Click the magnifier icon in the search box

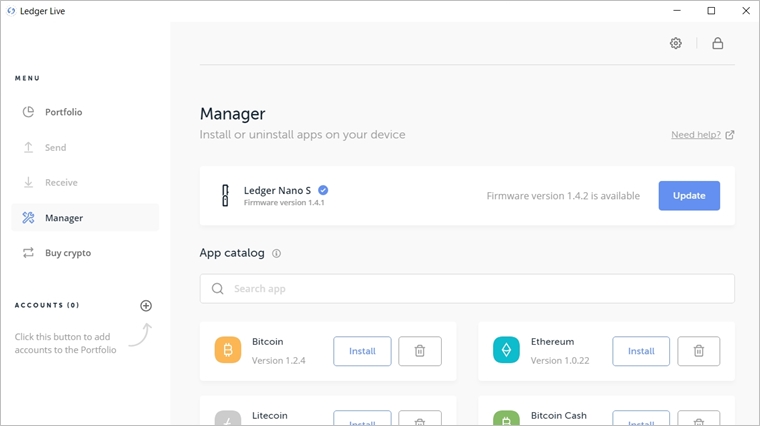coord(218,289)
